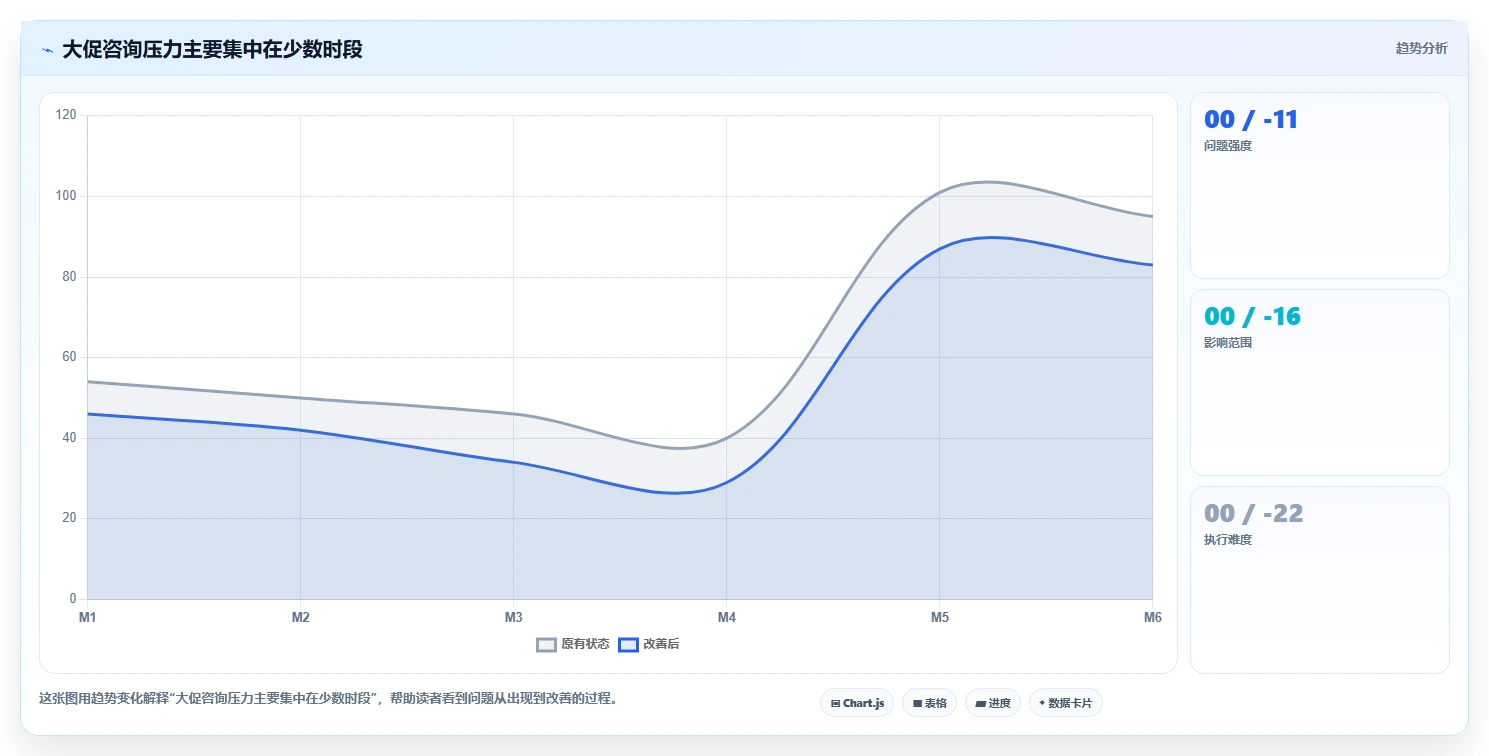
Task: Click the M1 x-axis label
Action: [x=88, y=618]
